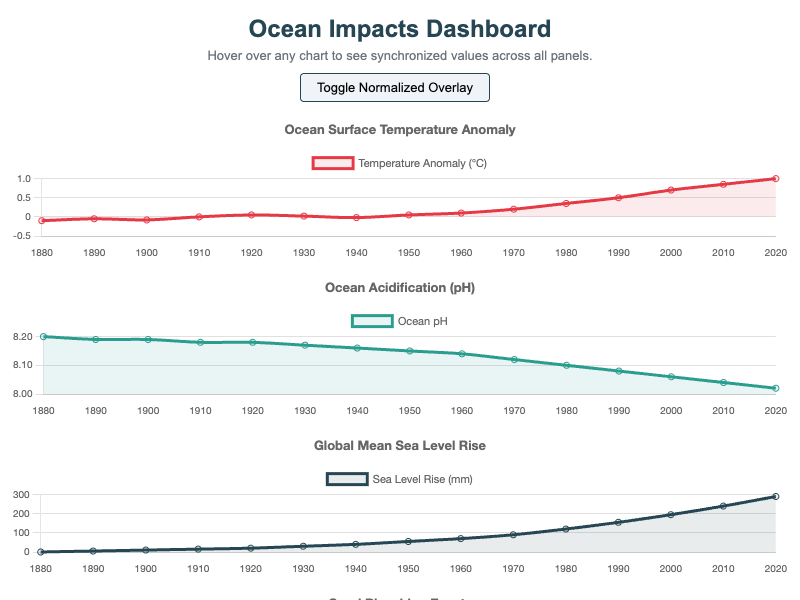Click the 2020 point on sea level chart
The image size is (800, 600).
coord(775,497)
